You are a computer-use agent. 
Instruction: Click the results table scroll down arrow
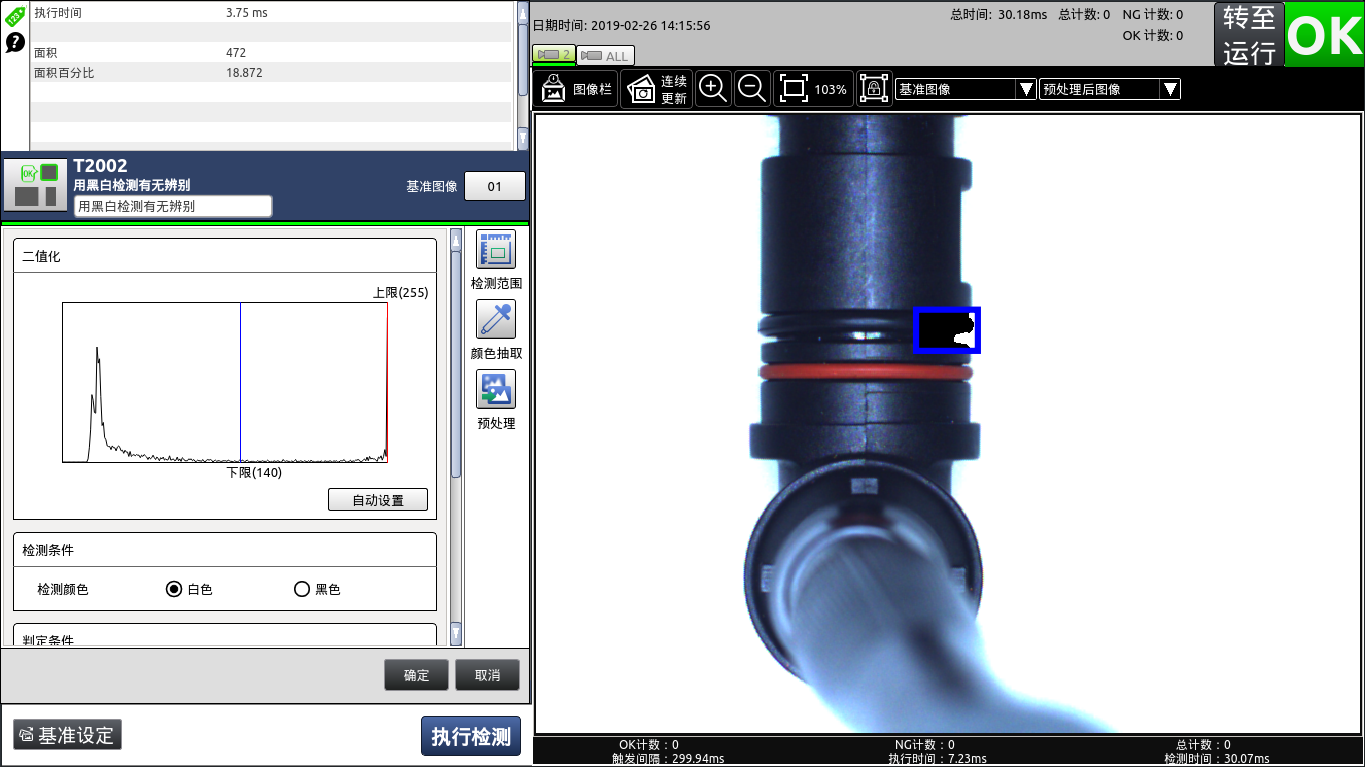pyautogui.click(x=522, y=141)
